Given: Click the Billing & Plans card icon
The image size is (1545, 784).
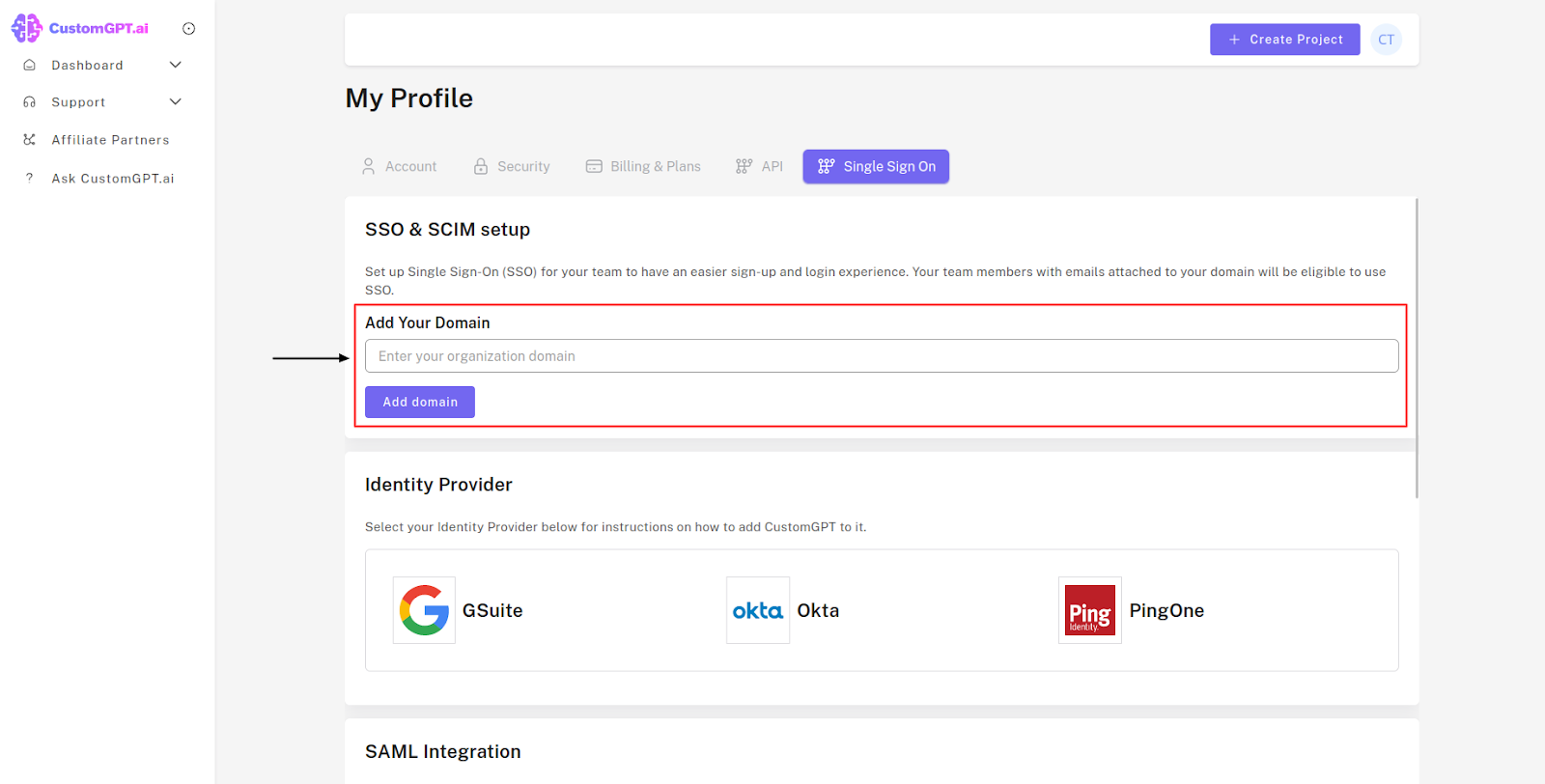Looking at the screenshot, I should click(x=594, y=166).
